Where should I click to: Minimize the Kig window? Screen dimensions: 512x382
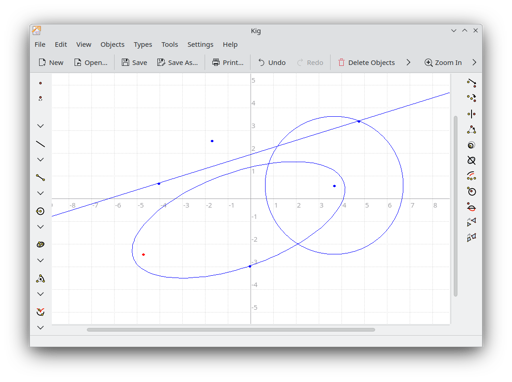coord(454,31)
